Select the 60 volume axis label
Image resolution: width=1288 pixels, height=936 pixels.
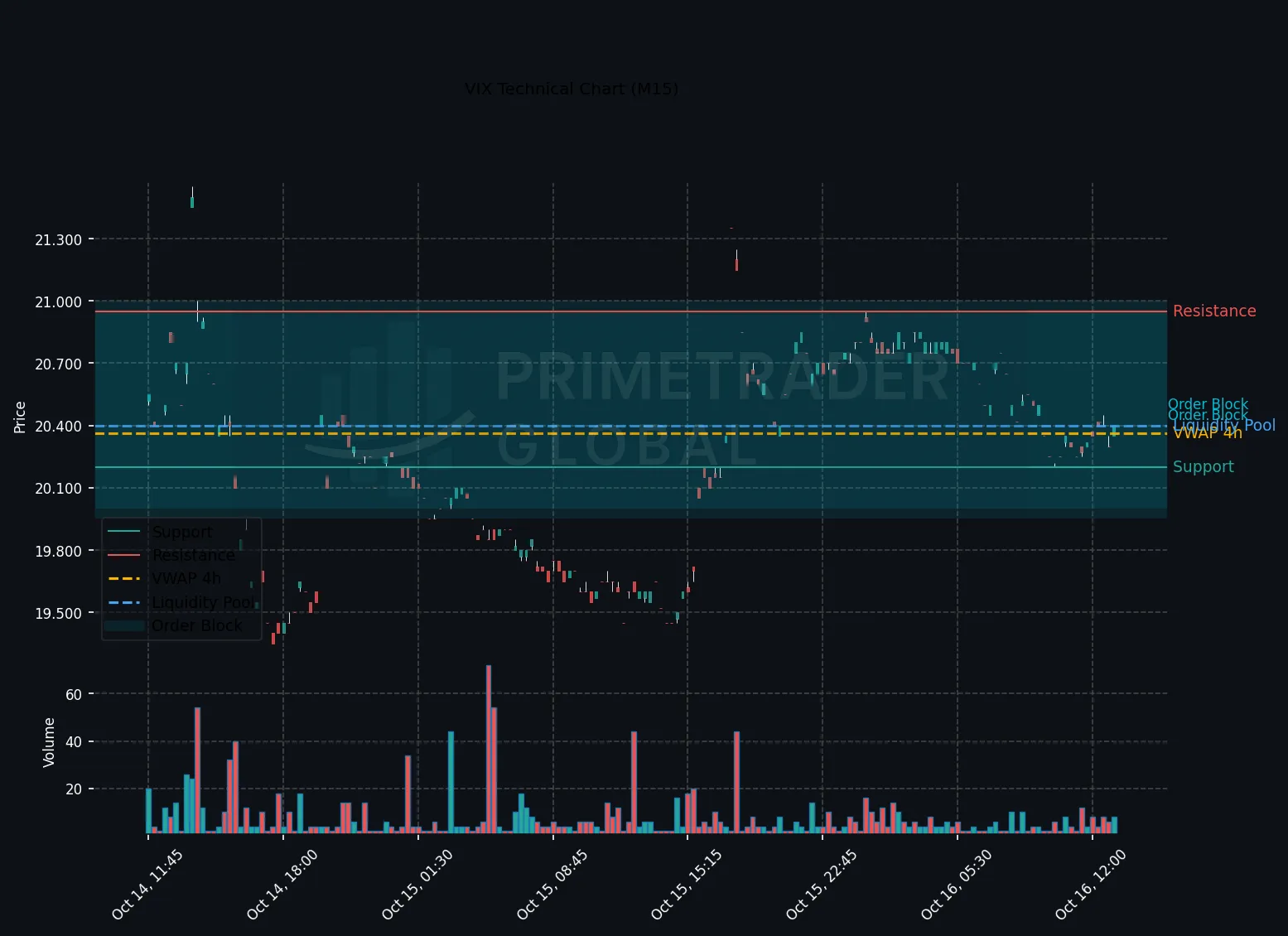74,694
